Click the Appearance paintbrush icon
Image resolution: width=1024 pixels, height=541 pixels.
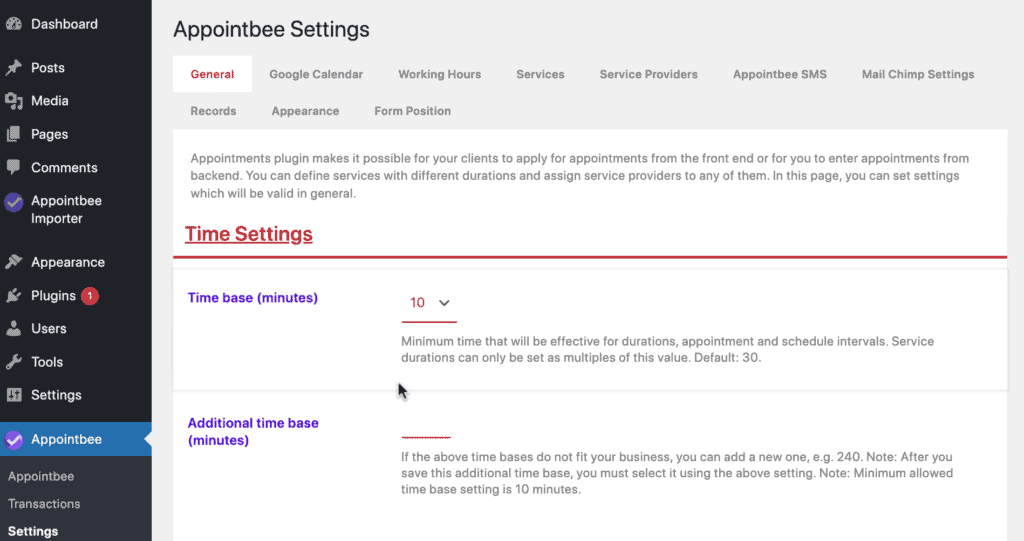tap(14, 262)
